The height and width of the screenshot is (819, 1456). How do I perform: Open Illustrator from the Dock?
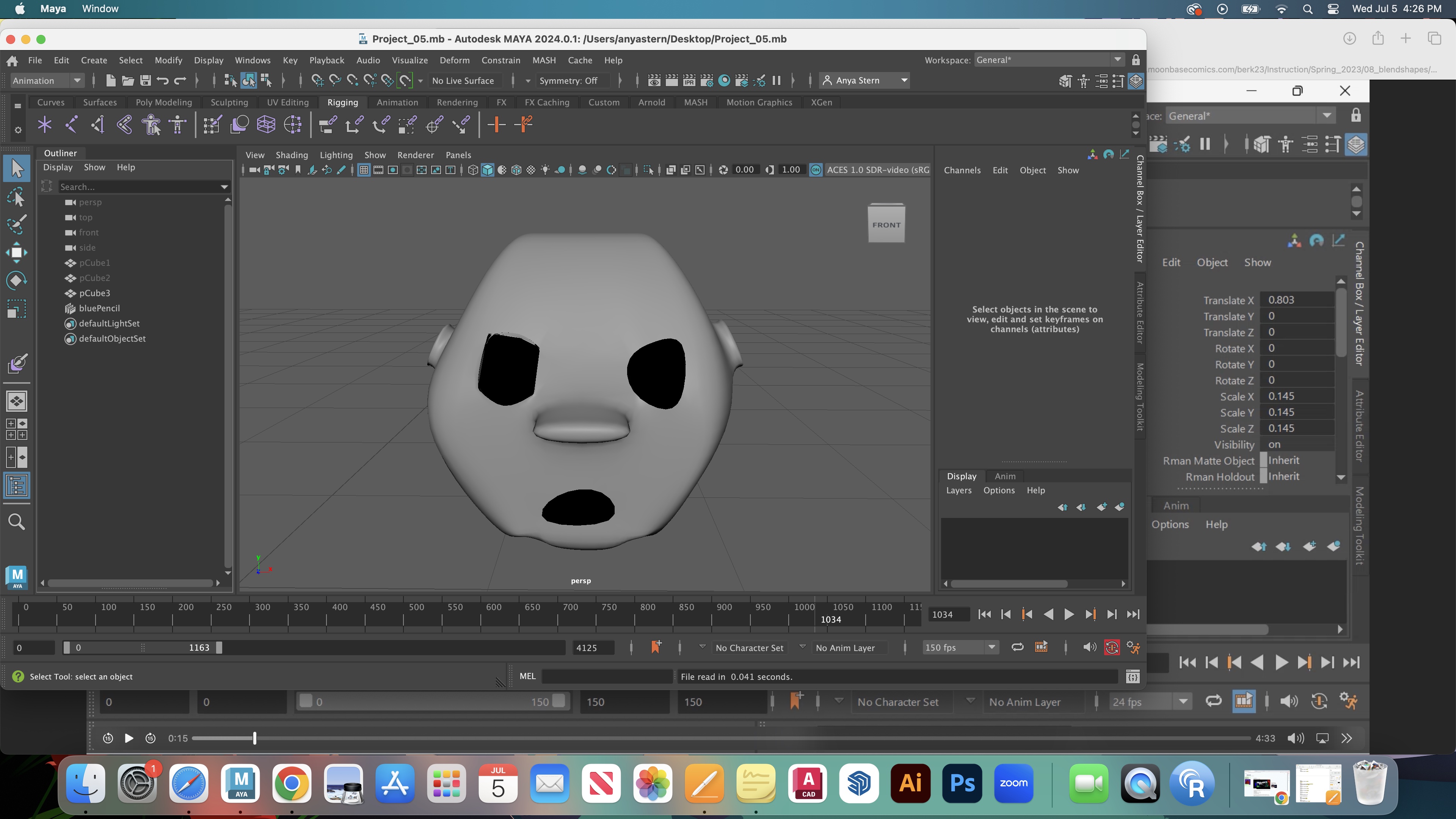point(910,784)
